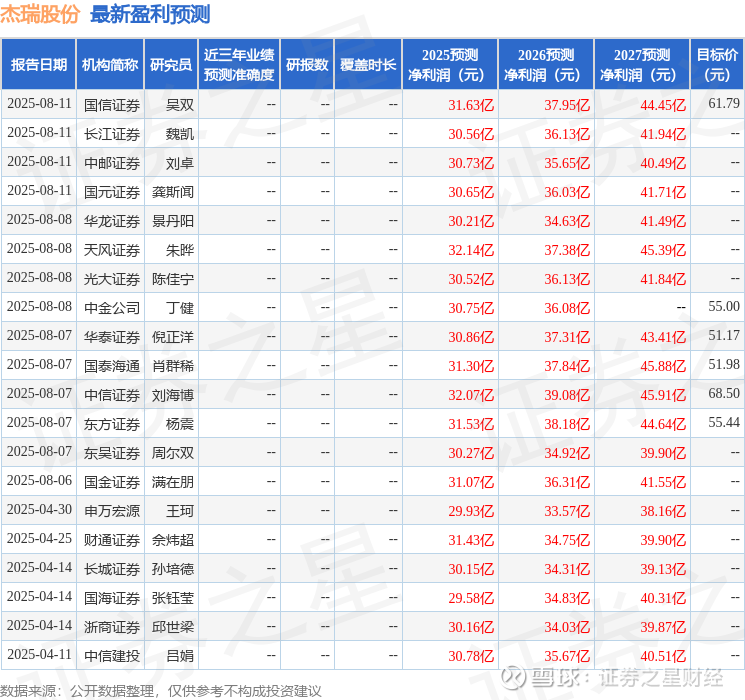The width and height of the screenshot is (745, 700).
Task: Select the 中邮证券 cell
Action: (112, 163)
